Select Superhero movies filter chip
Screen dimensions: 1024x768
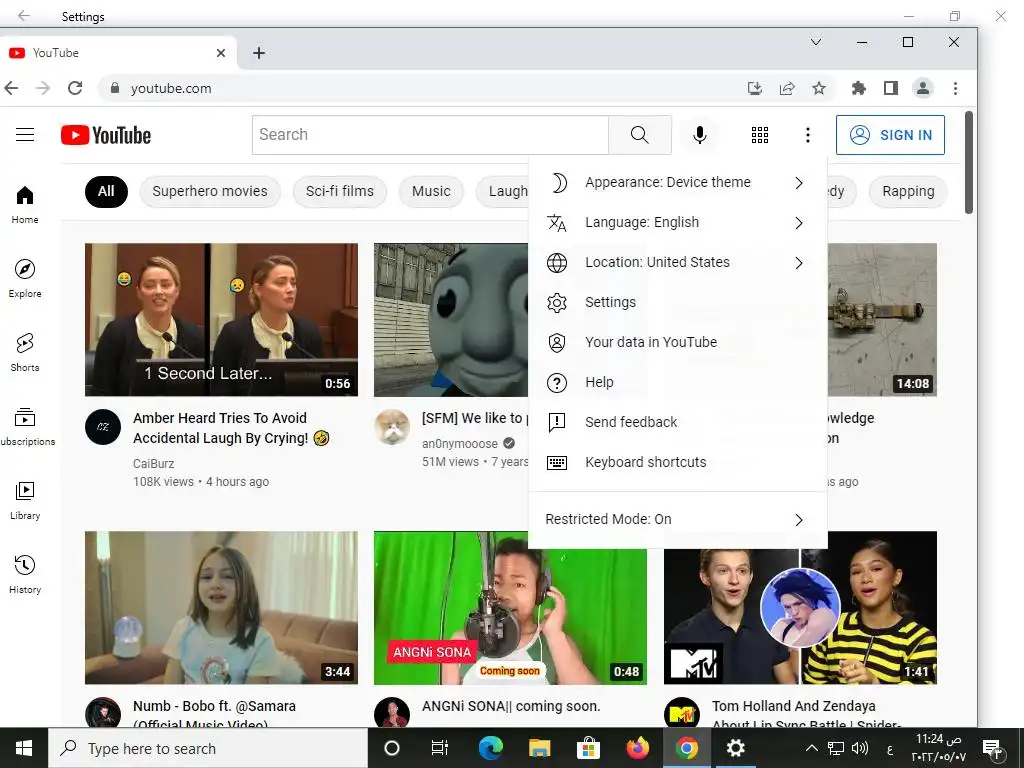point(210,191)
